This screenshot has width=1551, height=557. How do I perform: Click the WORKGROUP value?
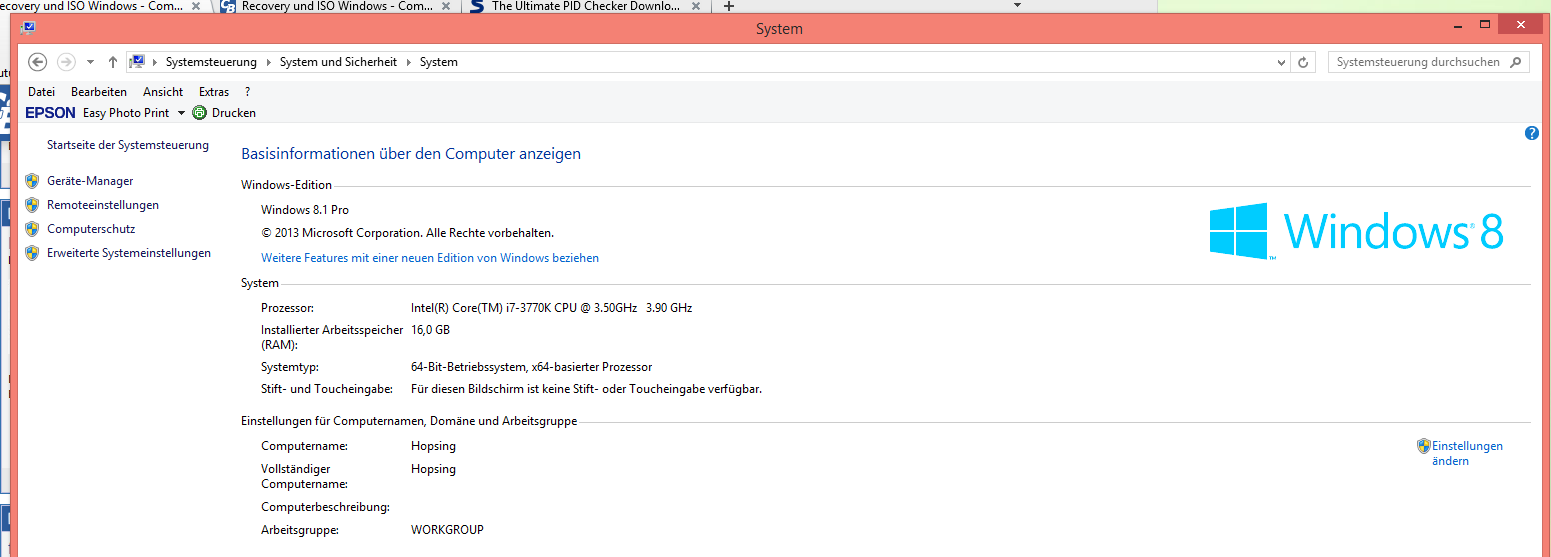tap(447, 530)
